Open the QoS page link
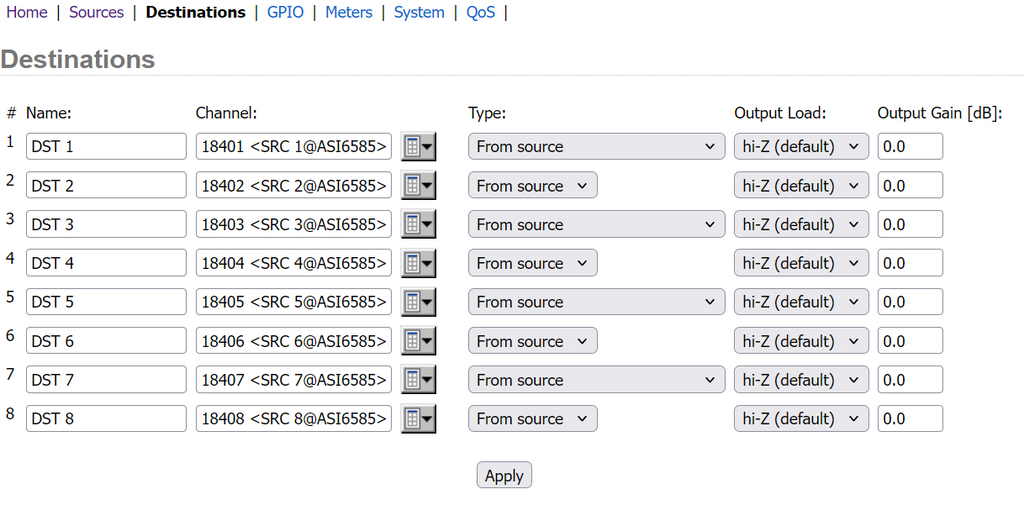Image resolution: width=1024 pixels, height=505 pixels. tap(481, 12)
